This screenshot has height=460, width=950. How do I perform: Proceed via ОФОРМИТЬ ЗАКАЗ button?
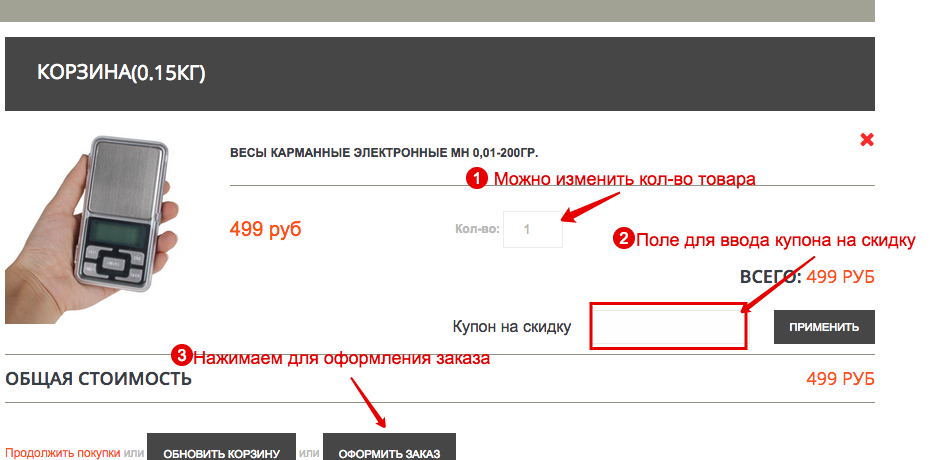tap(389, 450)
